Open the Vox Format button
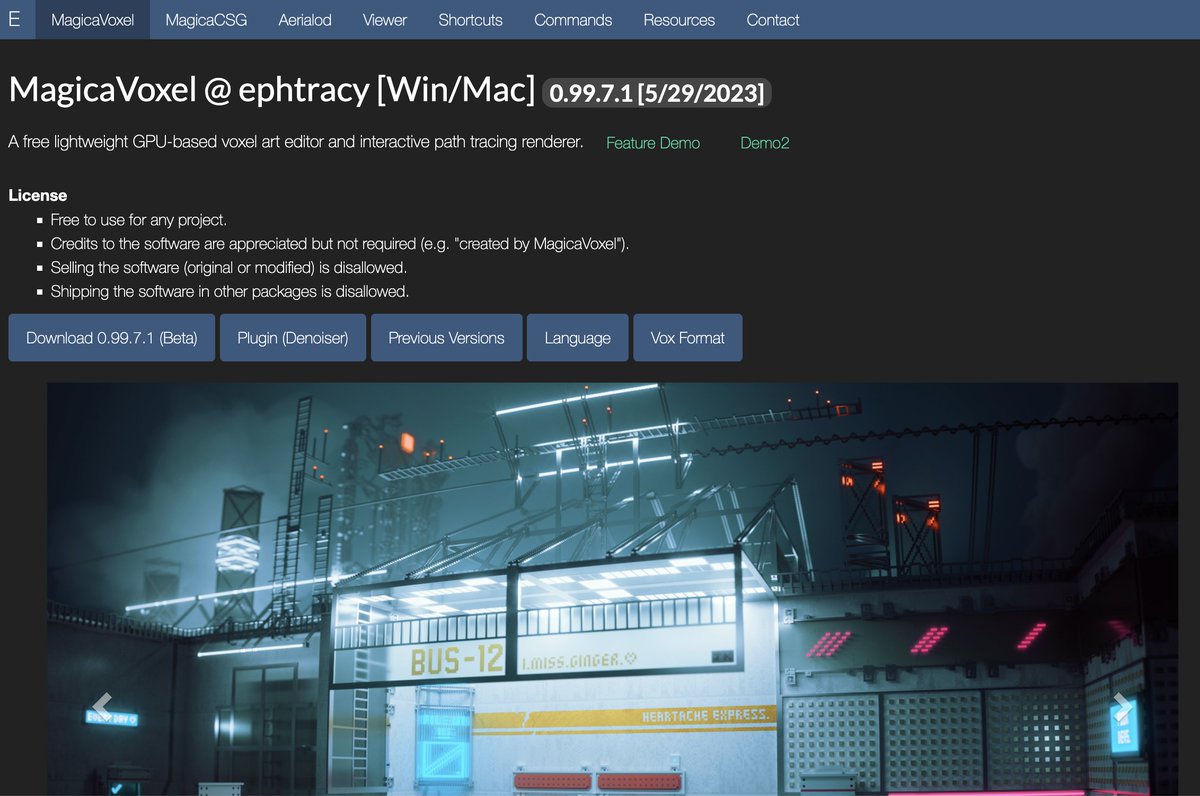1200x796 pixels. click(x=688, y=338)
